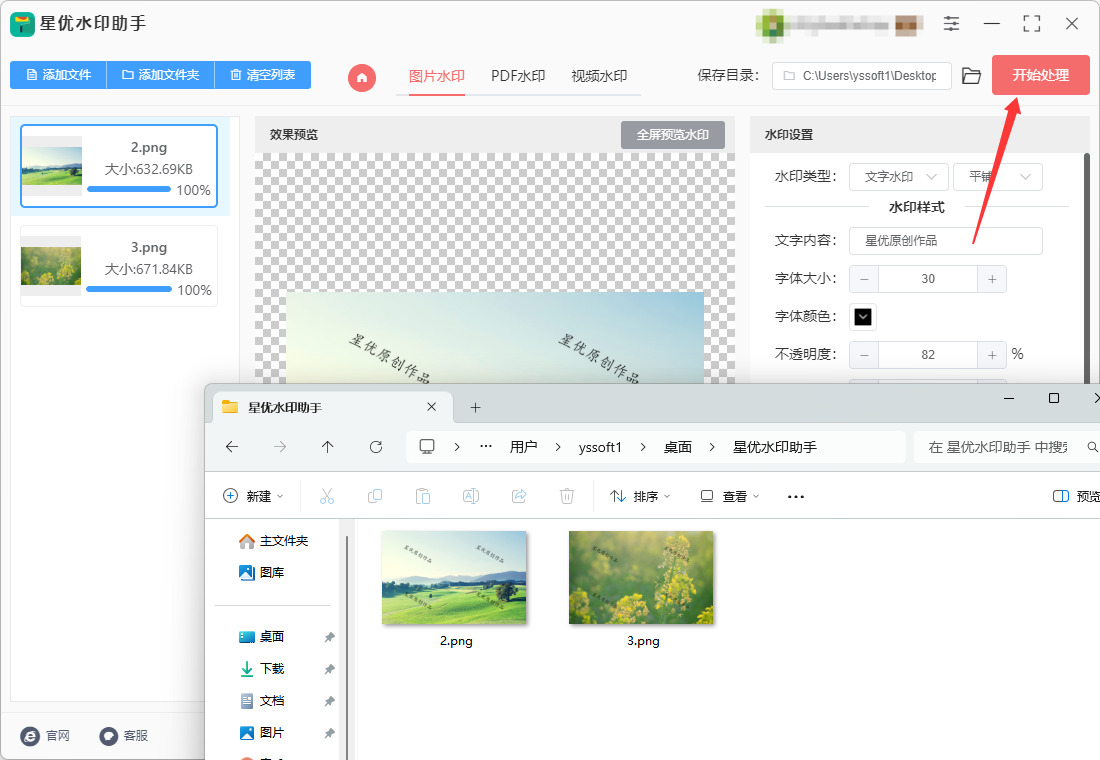Expand the 新建 menu in Explorer
The height and width of the screenshot is (760, 1100).
pos(253,496)
